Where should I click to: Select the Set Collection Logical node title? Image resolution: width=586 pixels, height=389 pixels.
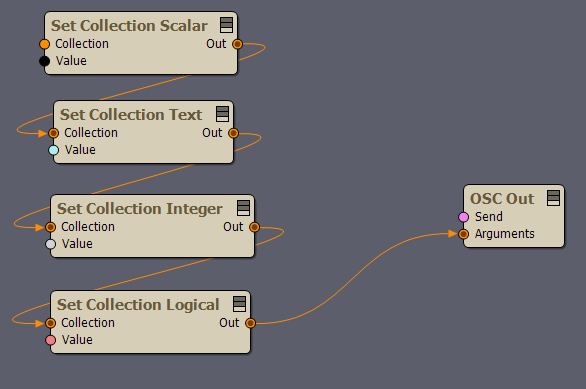point(138,305)
